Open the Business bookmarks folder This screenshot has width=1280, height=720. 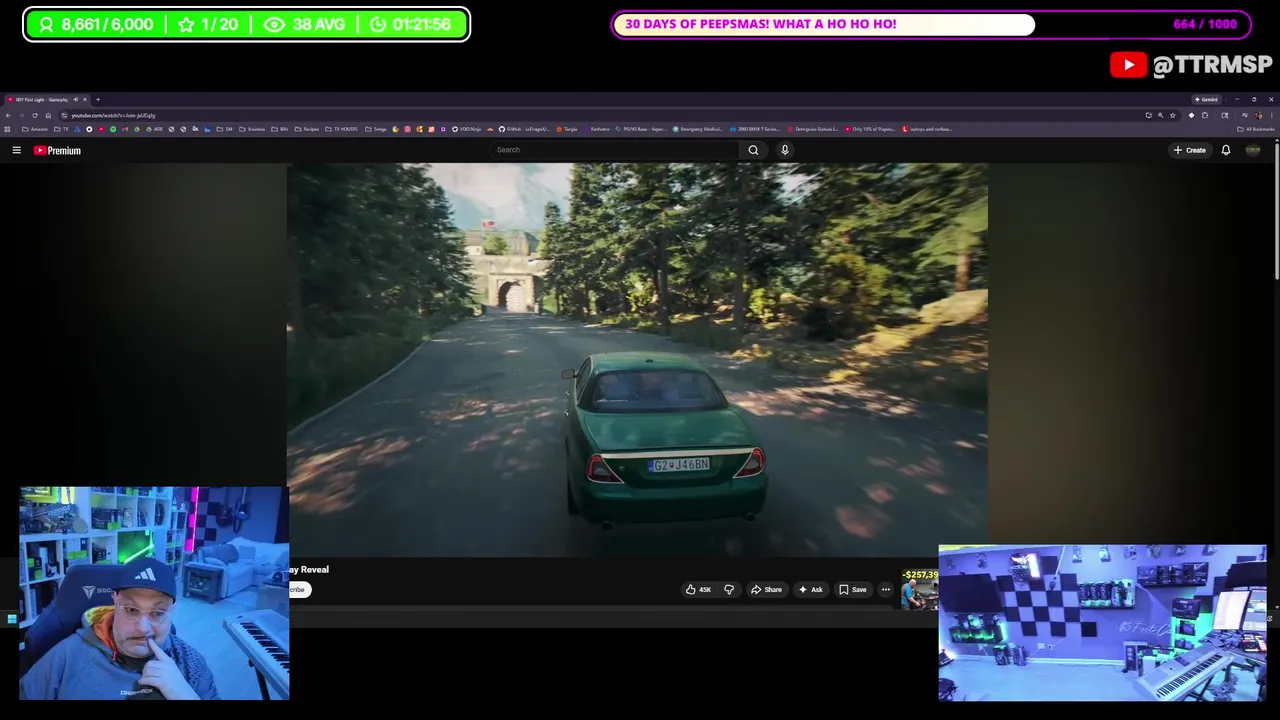pos(253,129)
